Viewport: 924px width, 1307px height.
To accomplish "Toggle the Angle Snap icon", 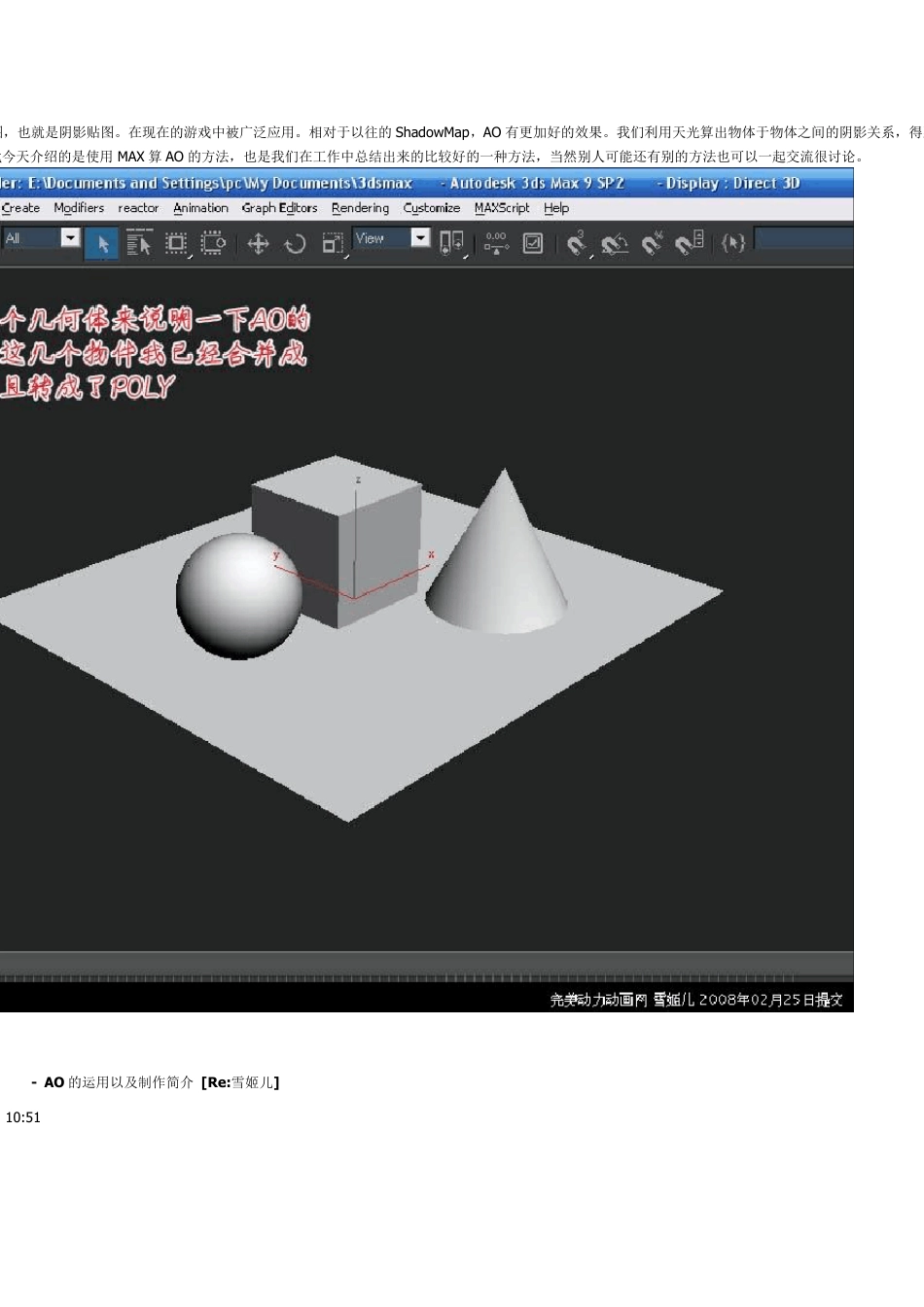I will (x=615, y=243).
